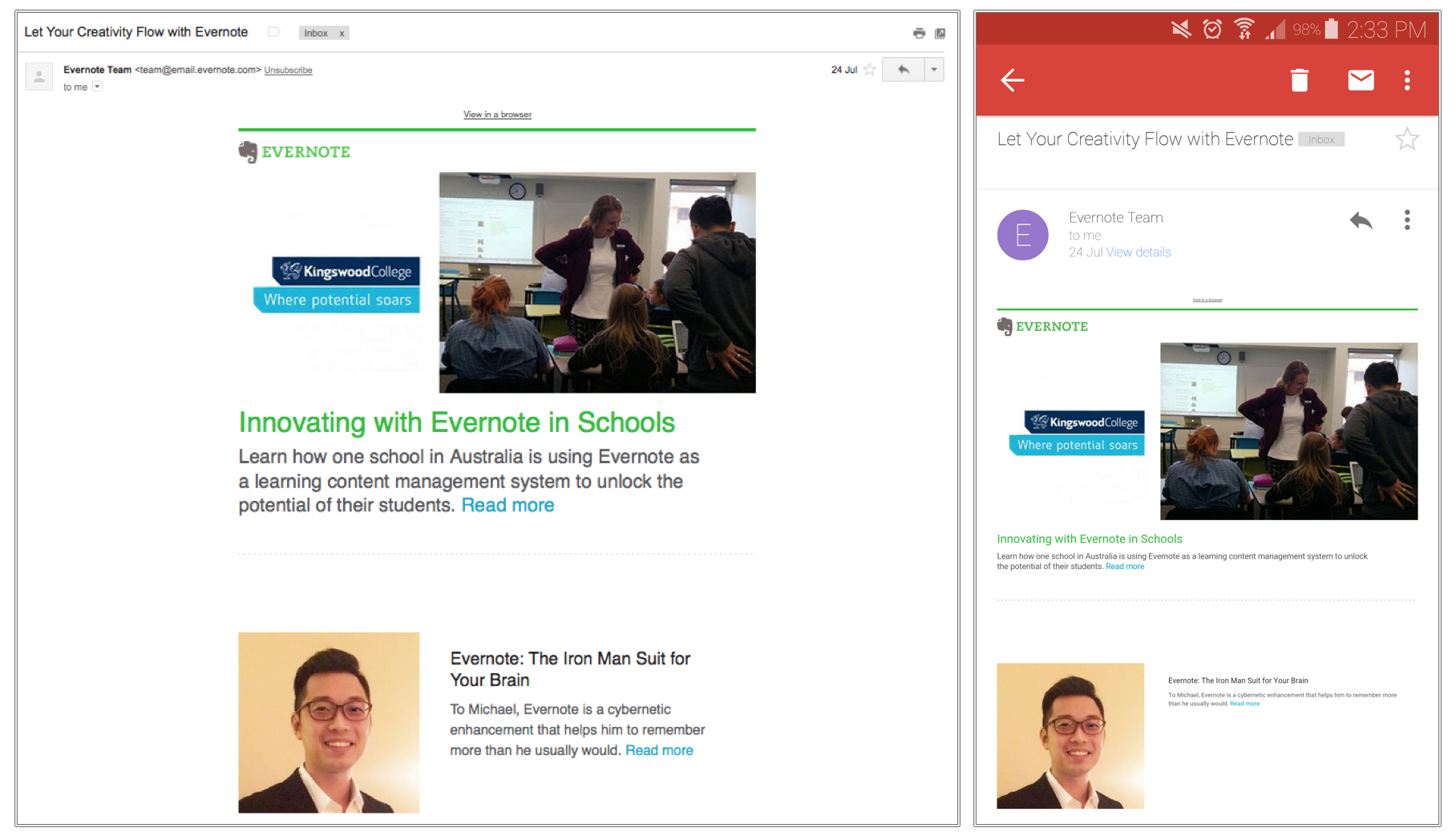Click the Unsubscribe link
Screen dimensions: 1456x840
pyautogui.click(x=288, y=71)
